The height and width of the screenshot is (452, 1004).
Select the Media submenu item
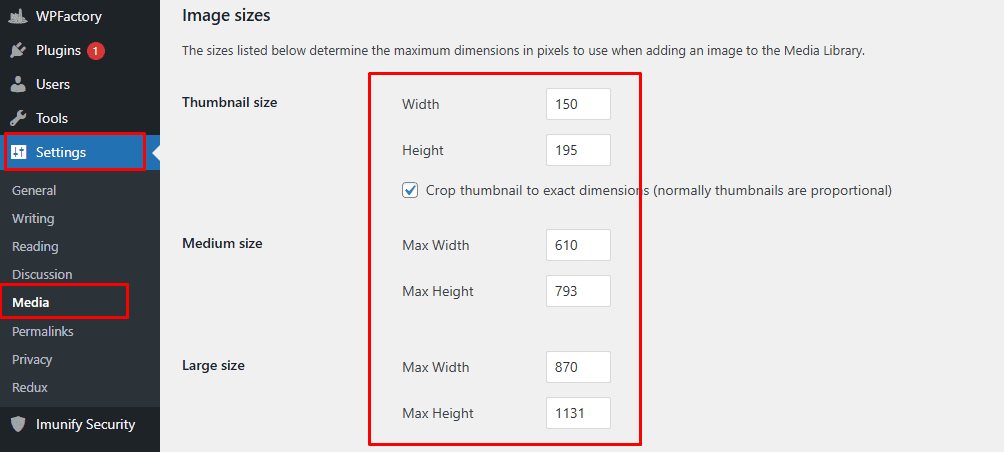pyautogui.click(x=31, y=302)
